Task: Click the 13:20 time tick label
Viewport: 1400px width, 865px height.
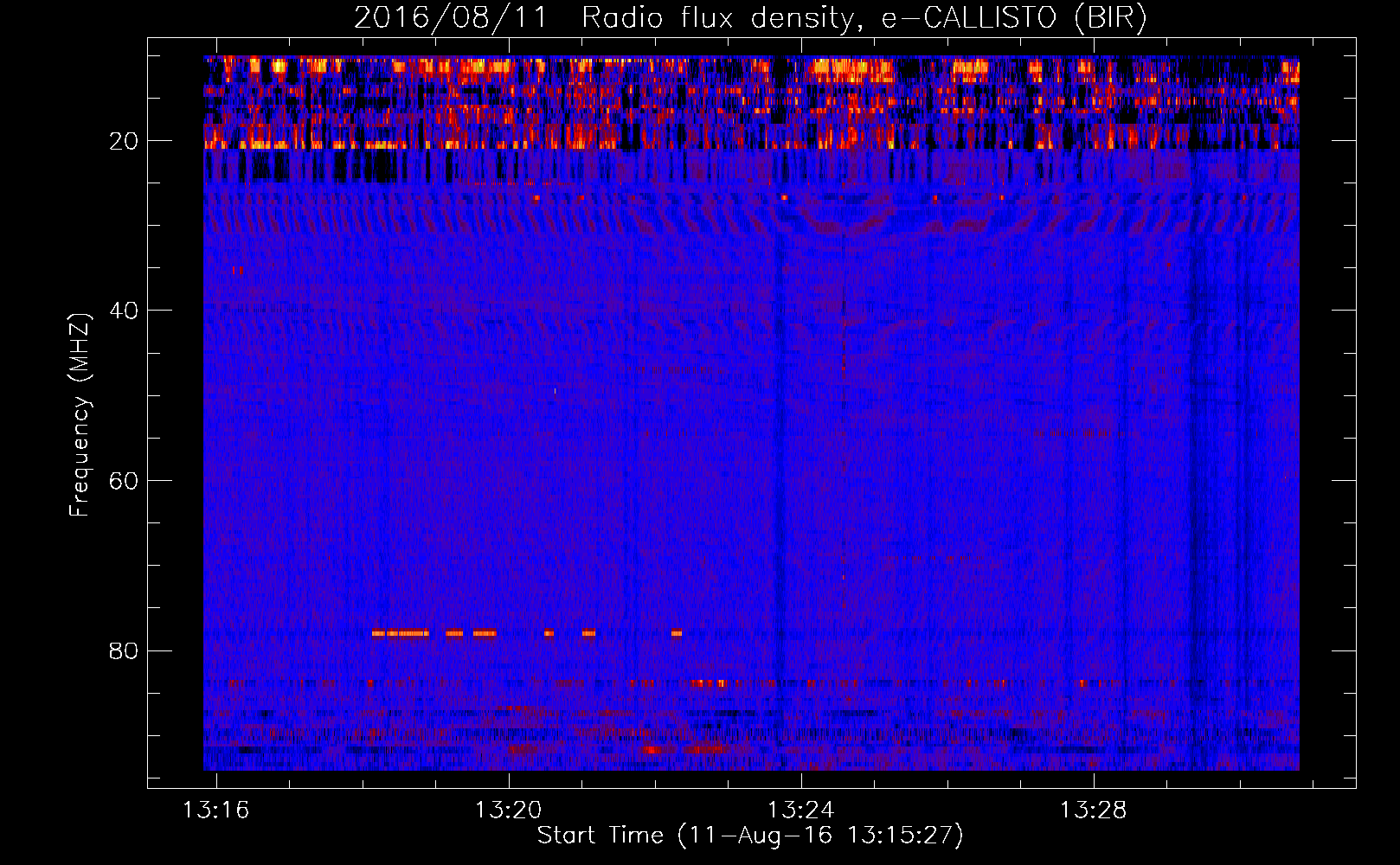Action: tap(508, 810)
